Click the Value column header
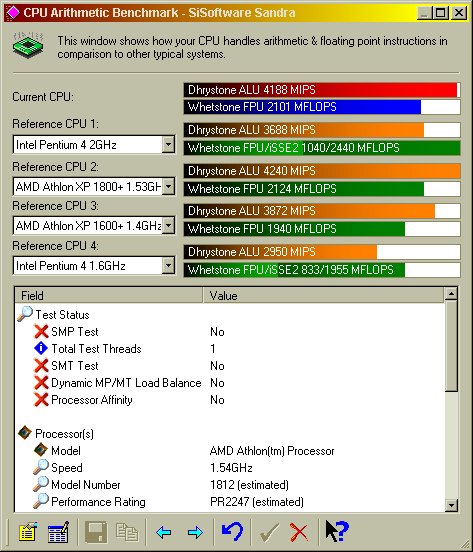This screenshot has height=552, width=473. point(323,295)
